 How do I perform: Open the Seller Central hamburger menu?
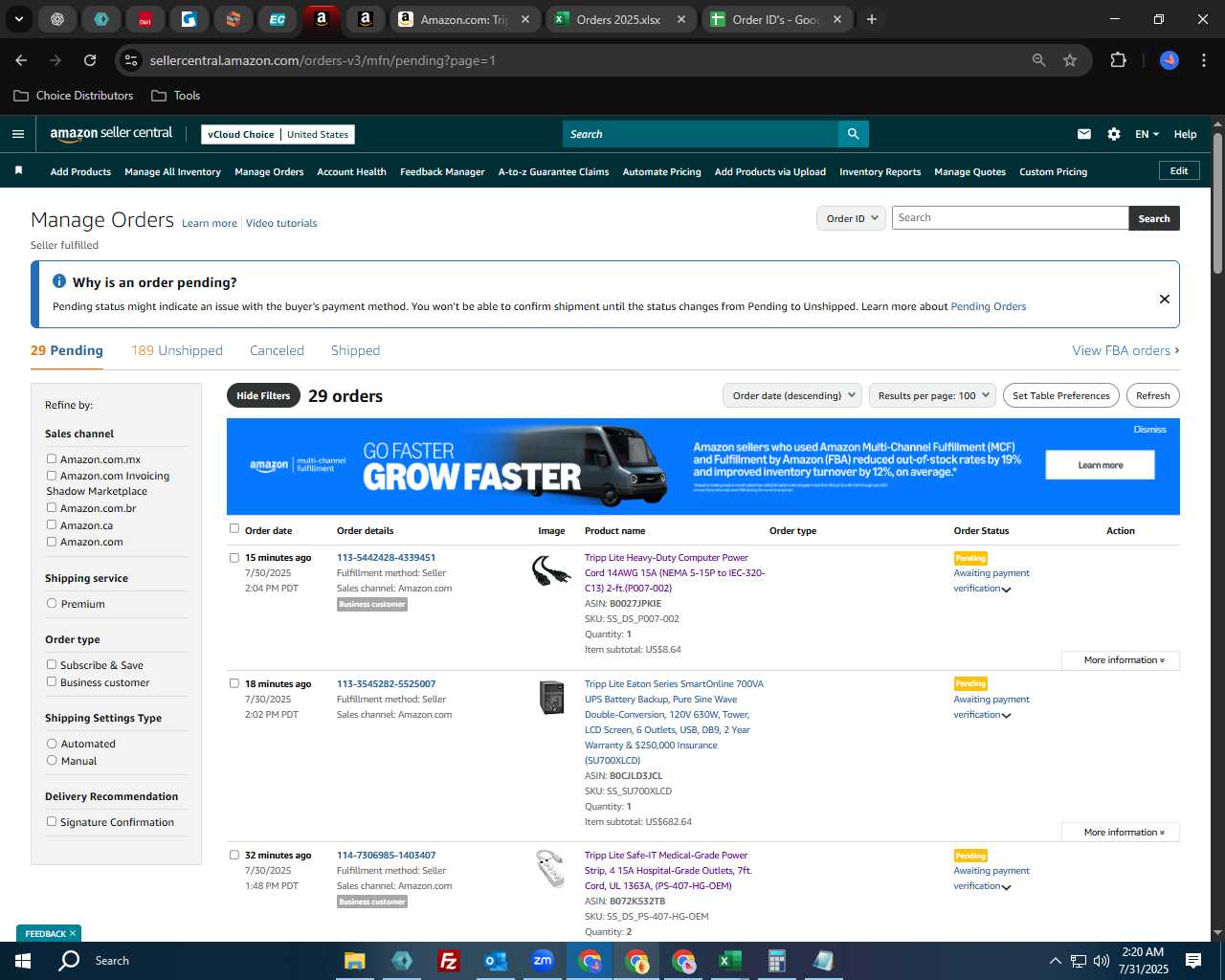click(18, 134)
